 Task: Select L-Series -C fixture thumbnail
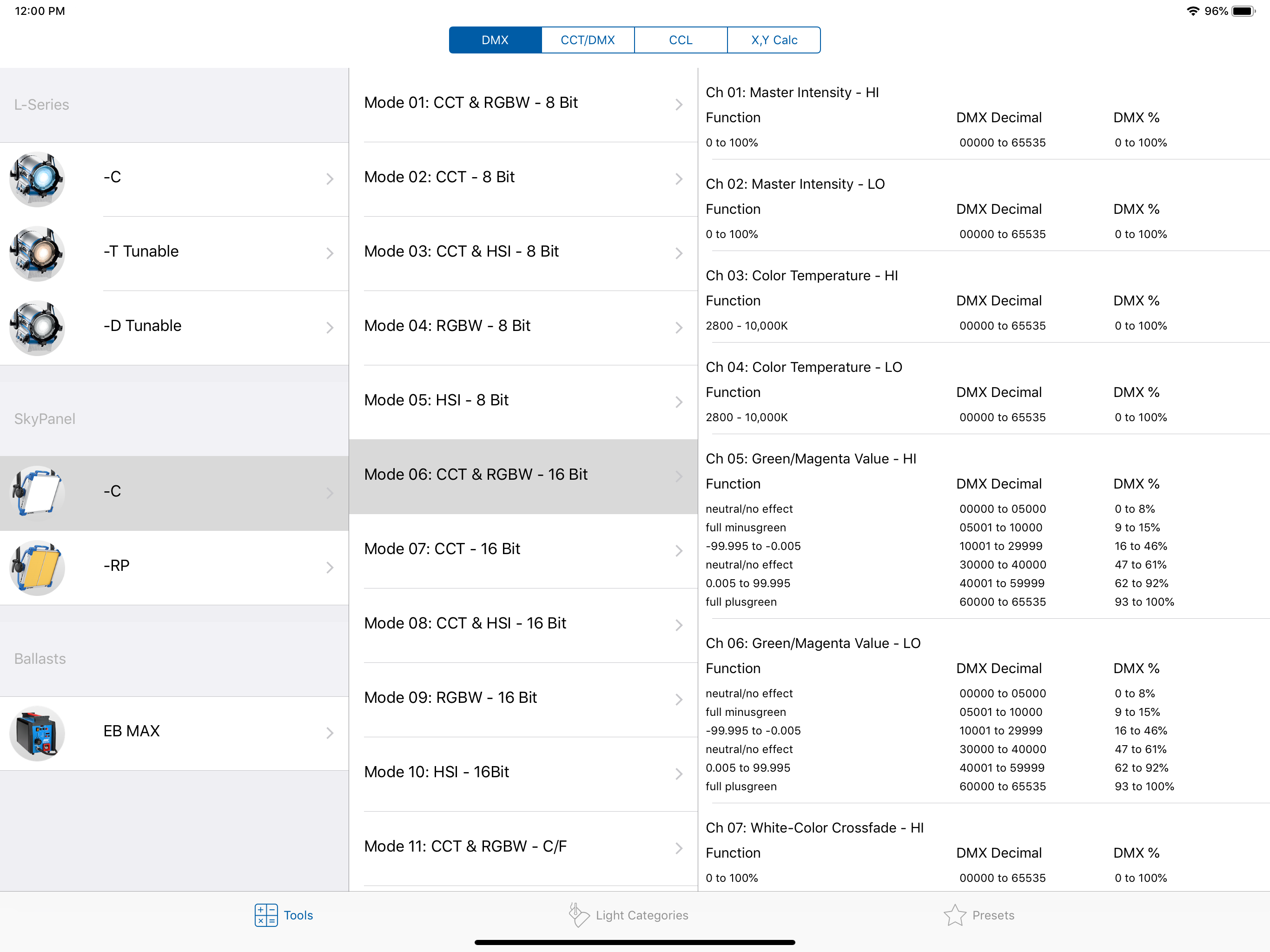click(37, 178)
